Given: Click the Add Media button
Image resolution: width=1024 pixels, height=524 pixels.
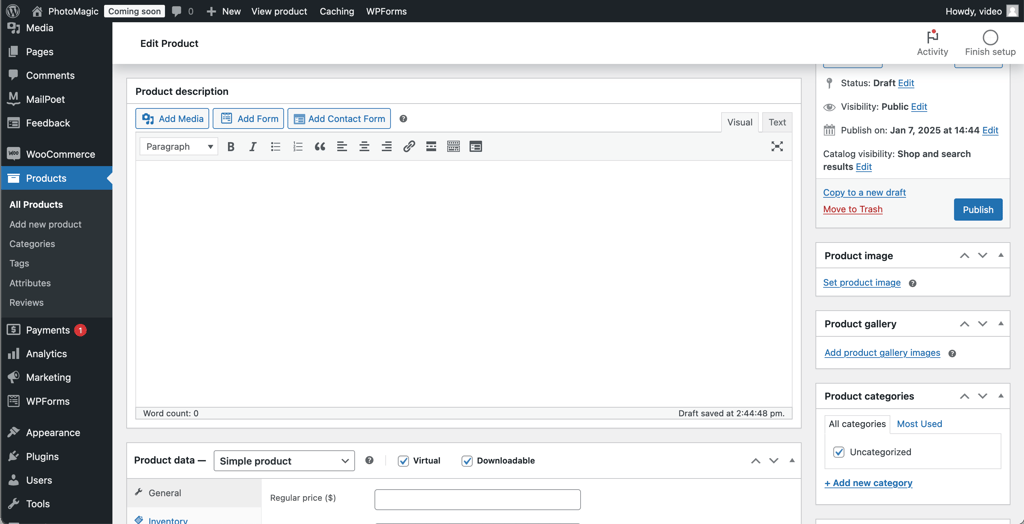Looking at the screenshot, I should [x=172, y=119].
